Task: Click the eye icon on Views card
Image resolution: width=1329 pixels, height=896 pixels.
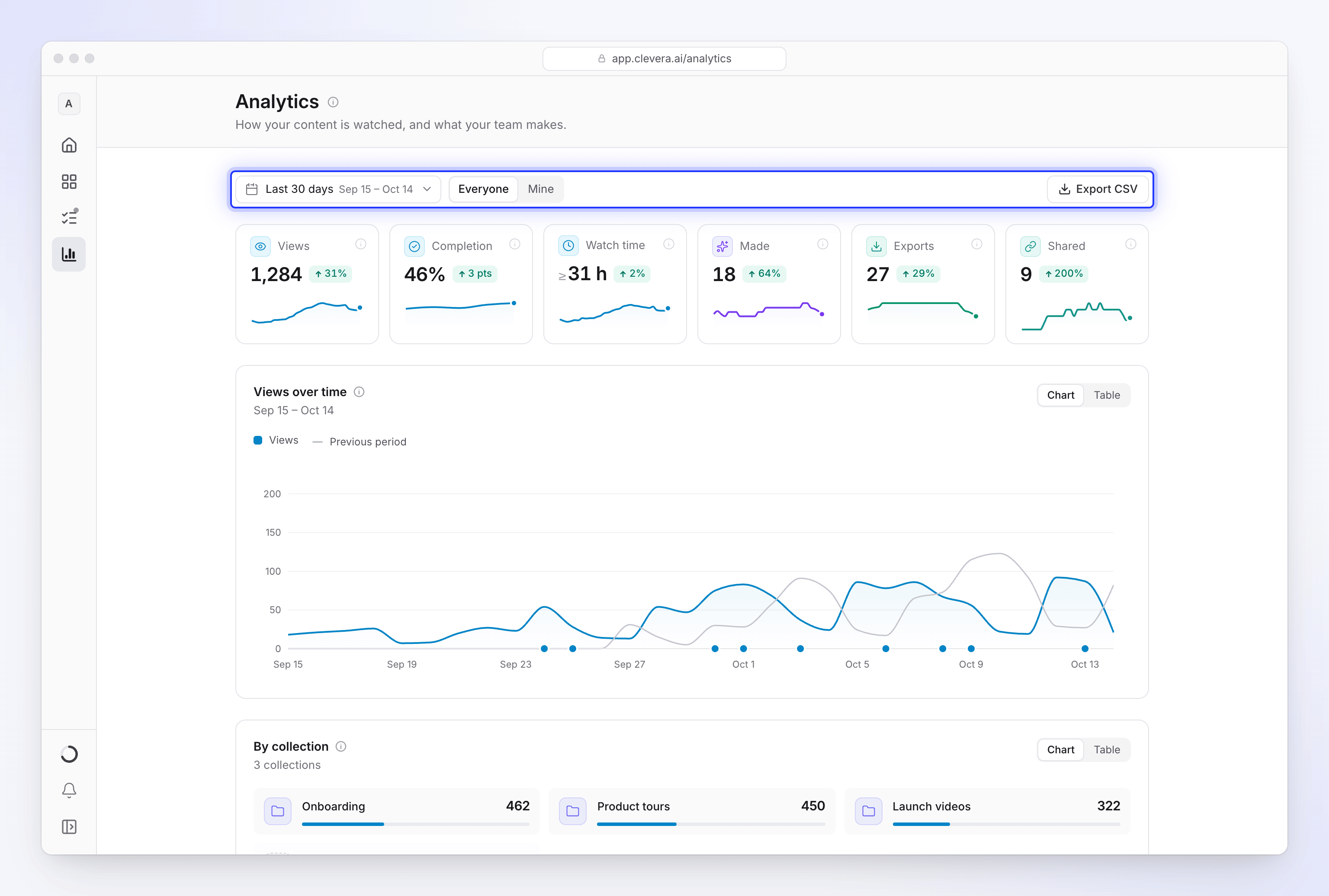Action: (260, 246)
